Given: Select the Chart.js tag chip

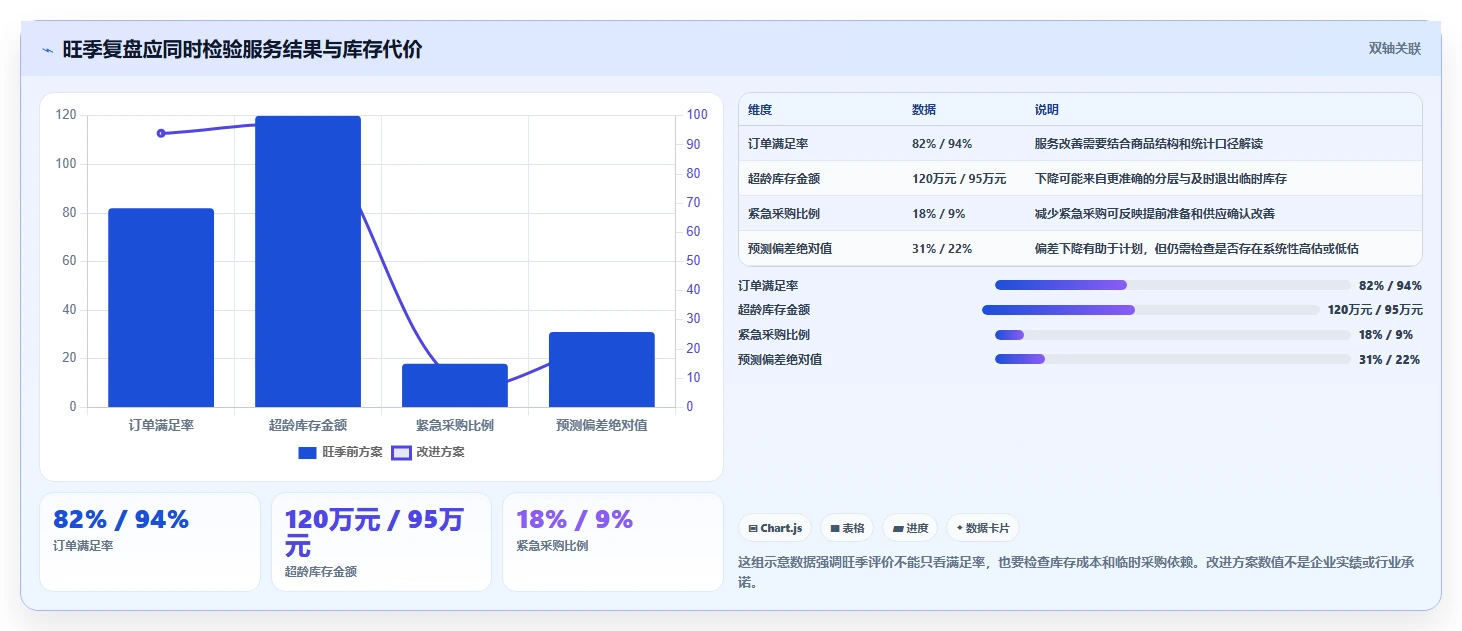Looking at the screenshot, I should pos(775,528).
